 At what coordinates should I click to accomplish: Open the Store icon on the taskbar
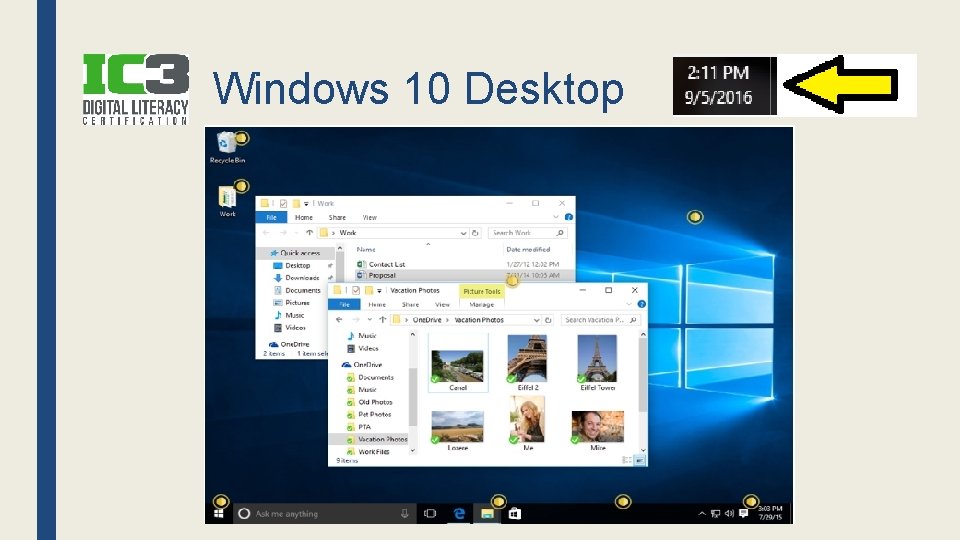(x=515, y=514)
